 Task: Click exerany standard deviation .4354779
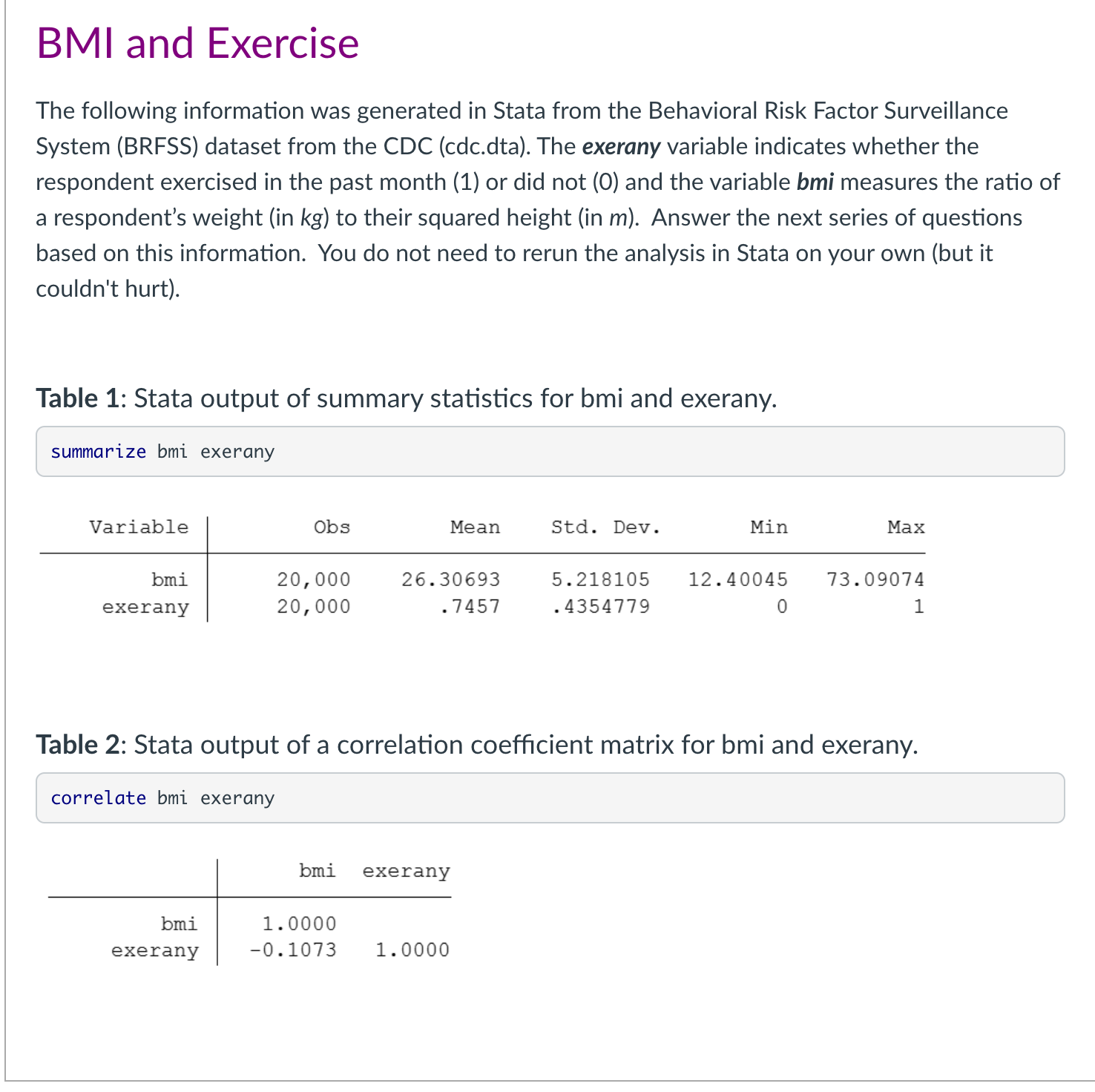(600, 607)
